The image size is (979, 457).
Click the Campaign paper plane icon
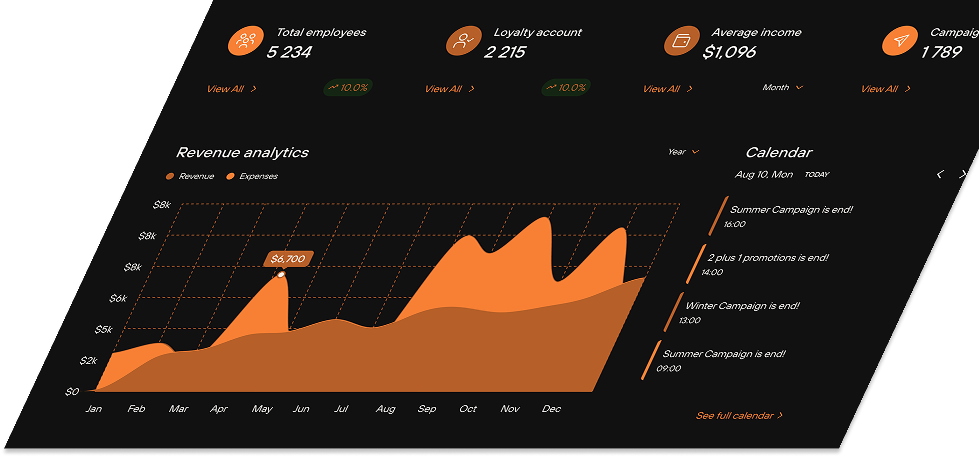[899, 42]
